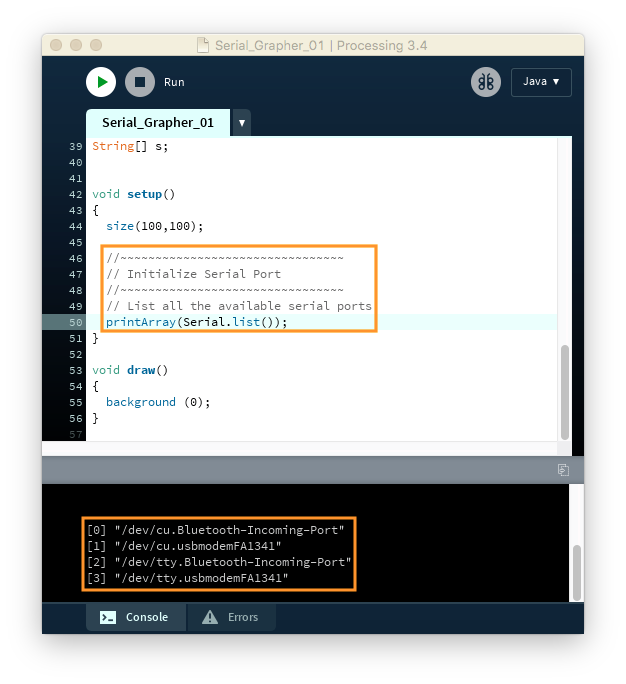Viewport: 626px width, 684px height.
Task: Click line number 44 in the gutter
Action: [75, 226]
